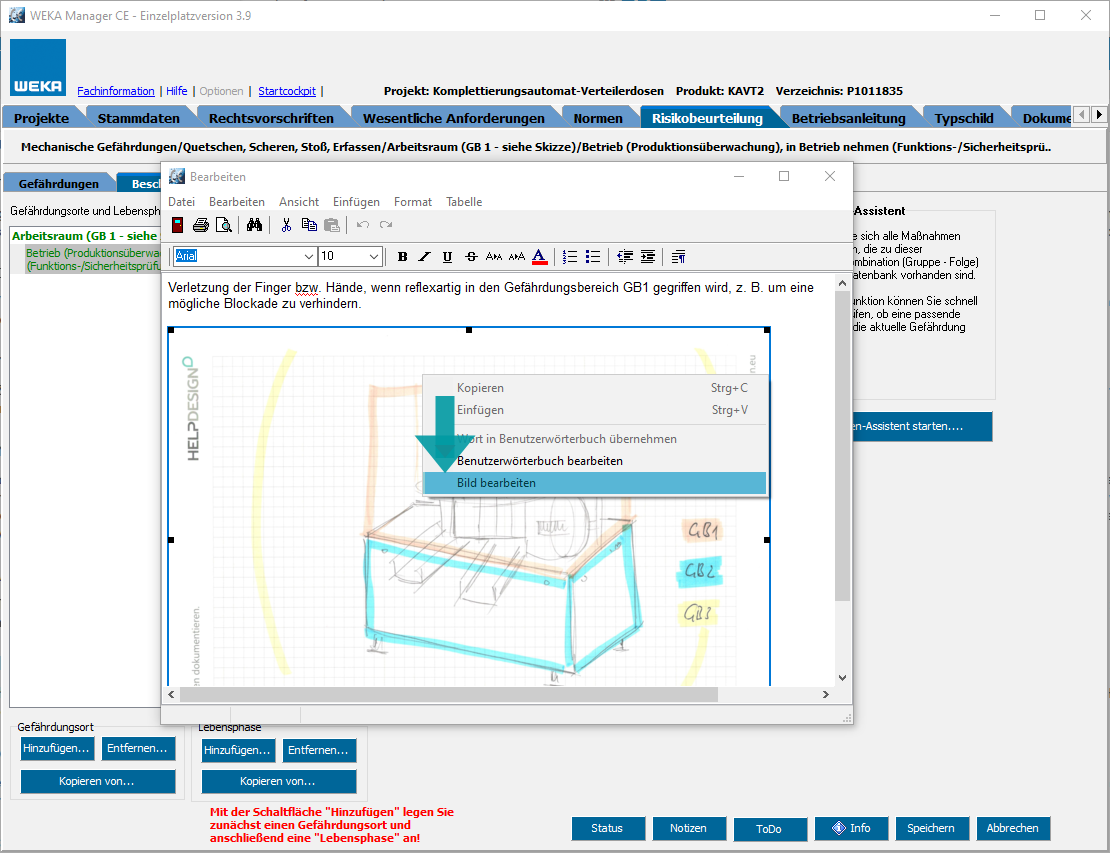Open the Startcockpit link

pos(287,91)
